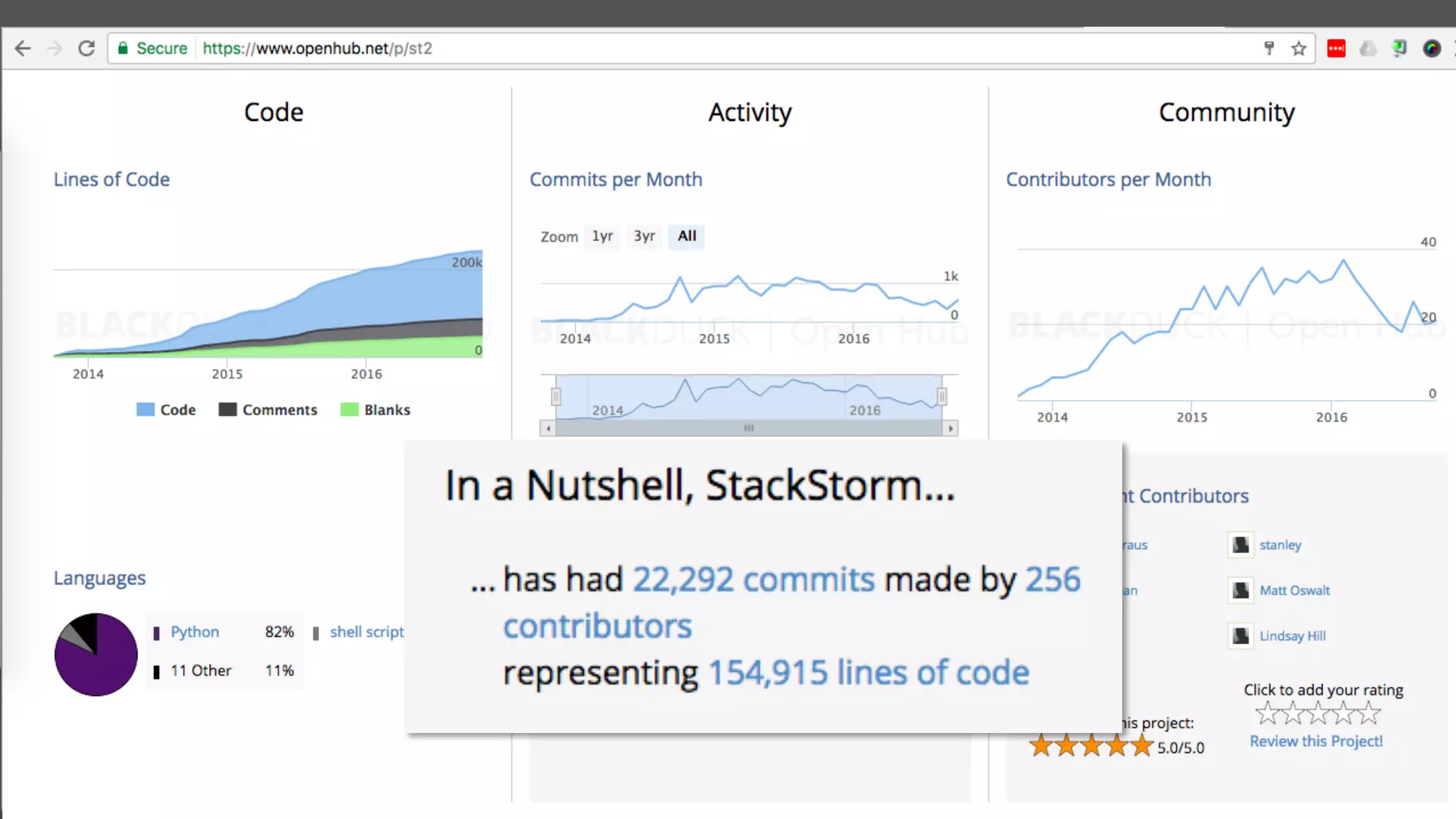The image size is (1456, 819).
Task: Open the color wheel extension icon
Action: click(x=1431, y=48)
